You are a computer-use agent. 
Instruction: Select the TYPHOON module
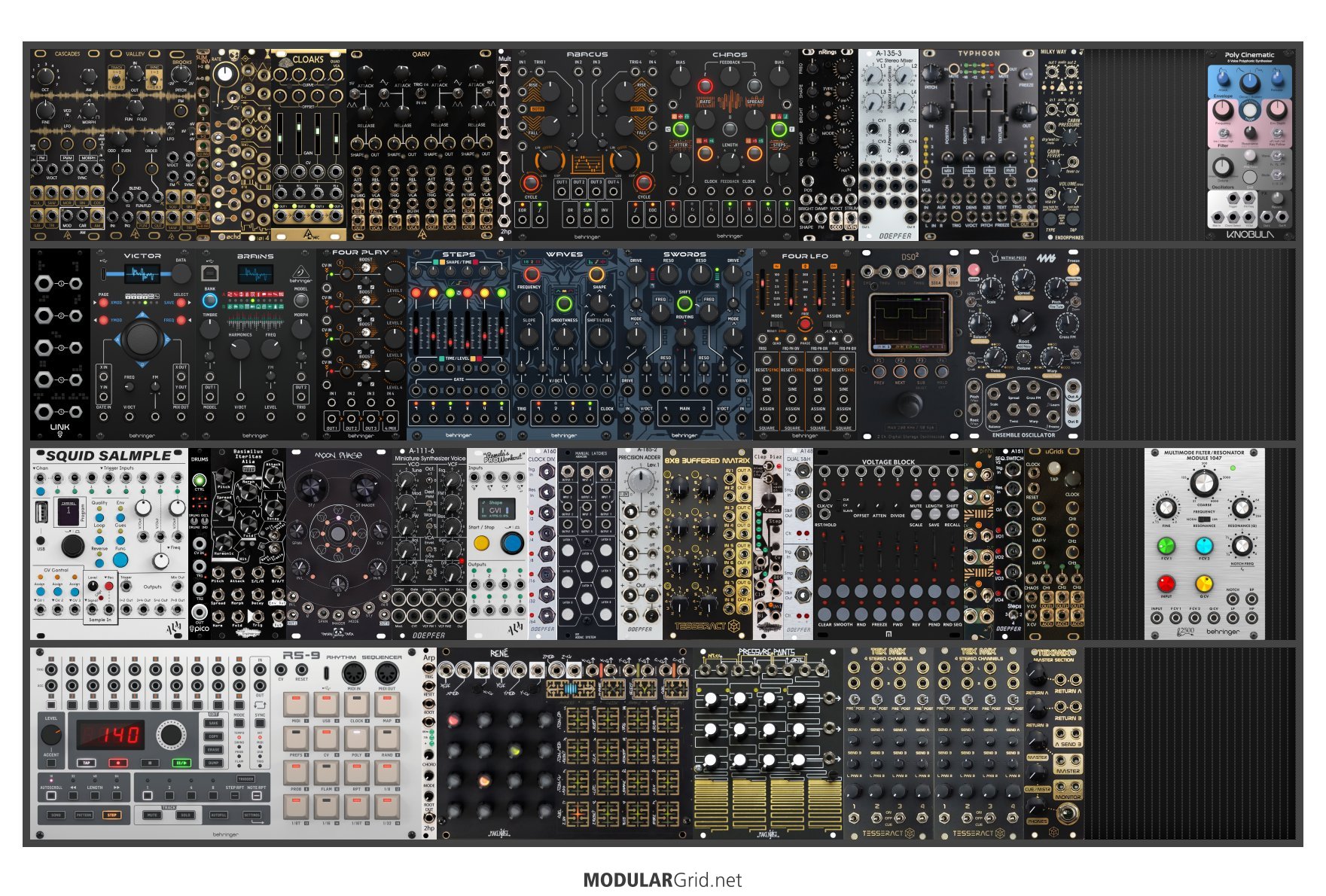click(x=979, y=145)
